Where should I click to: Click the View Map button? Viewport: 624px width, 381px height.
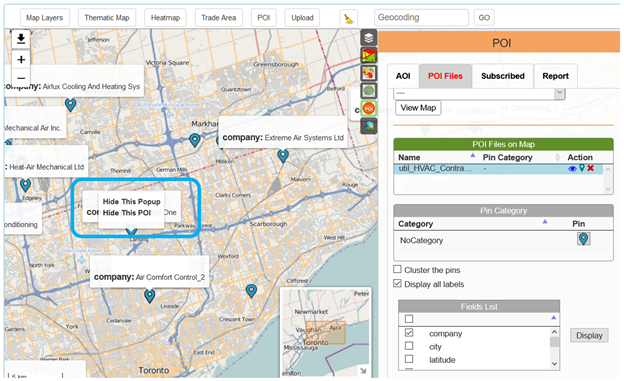tap(418, 108)
